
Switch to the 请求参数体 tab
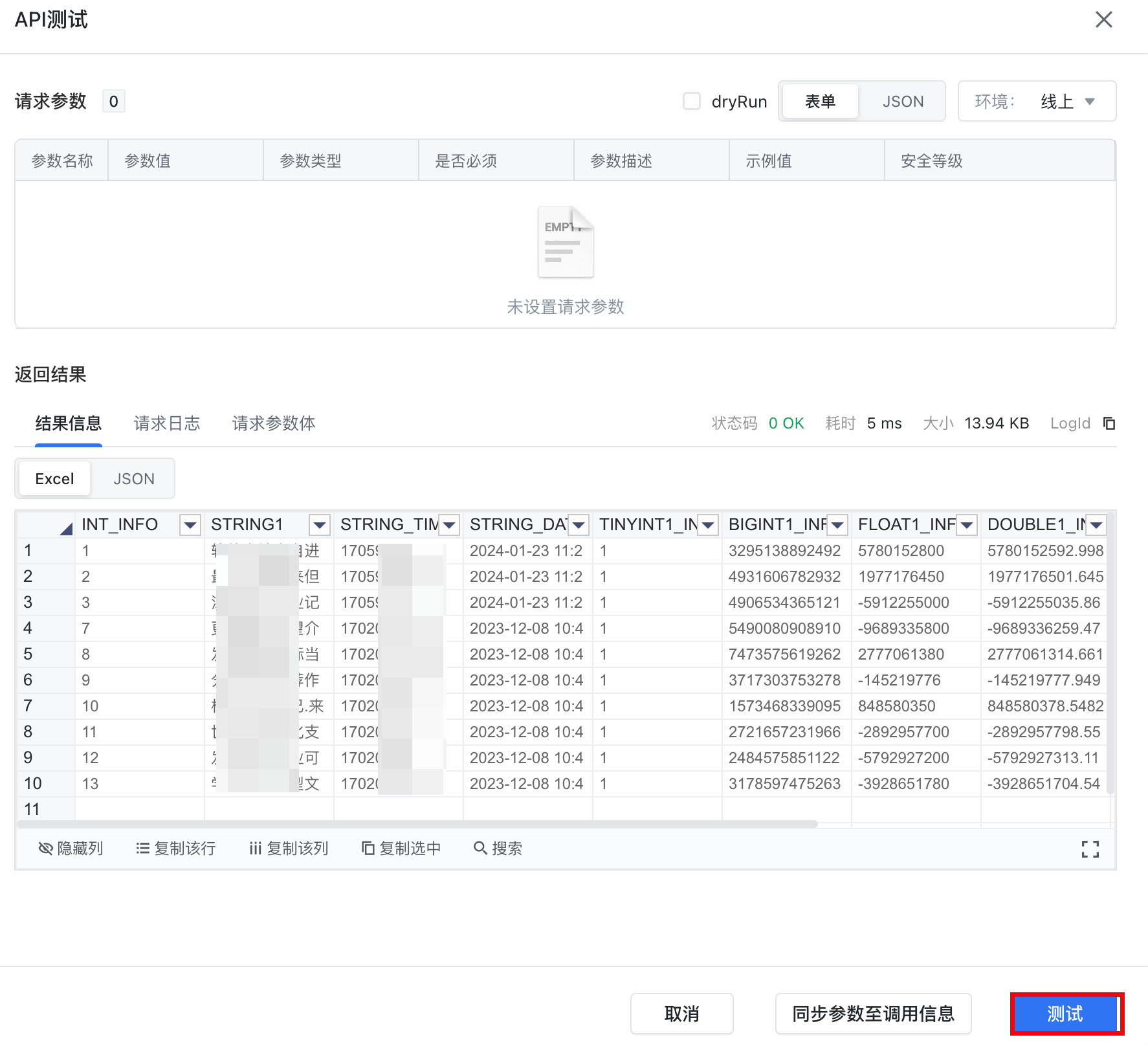[274, 423]
